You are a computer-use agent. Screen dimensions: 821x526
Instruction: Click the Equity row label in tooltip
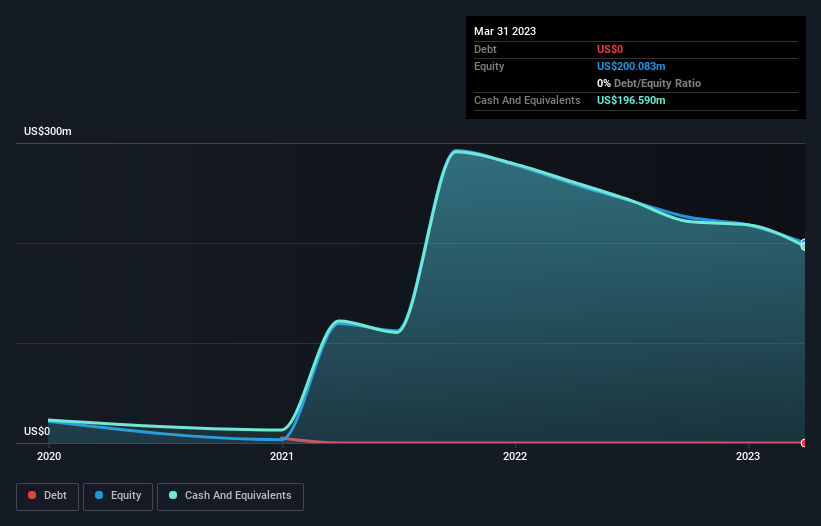pos(489,66)
